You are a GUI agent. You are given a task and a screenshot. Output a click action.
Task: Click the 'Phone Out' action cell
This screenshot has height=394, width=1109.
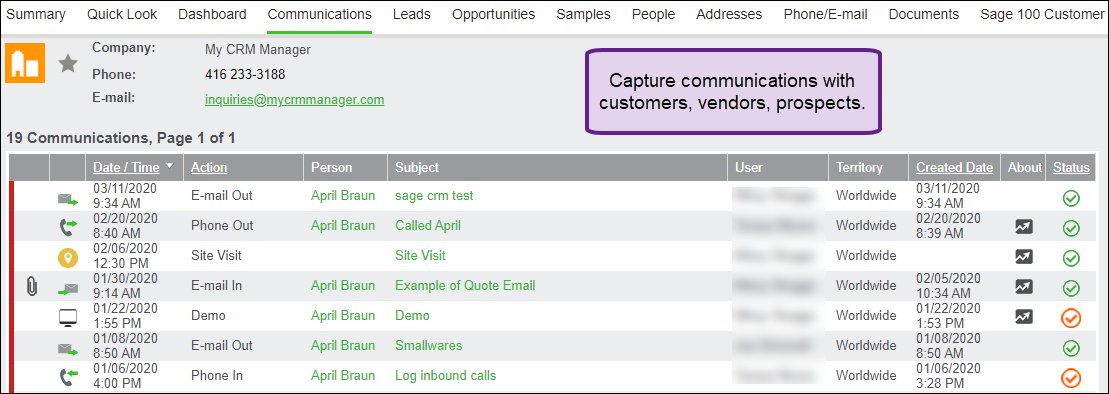click(222, 226)
